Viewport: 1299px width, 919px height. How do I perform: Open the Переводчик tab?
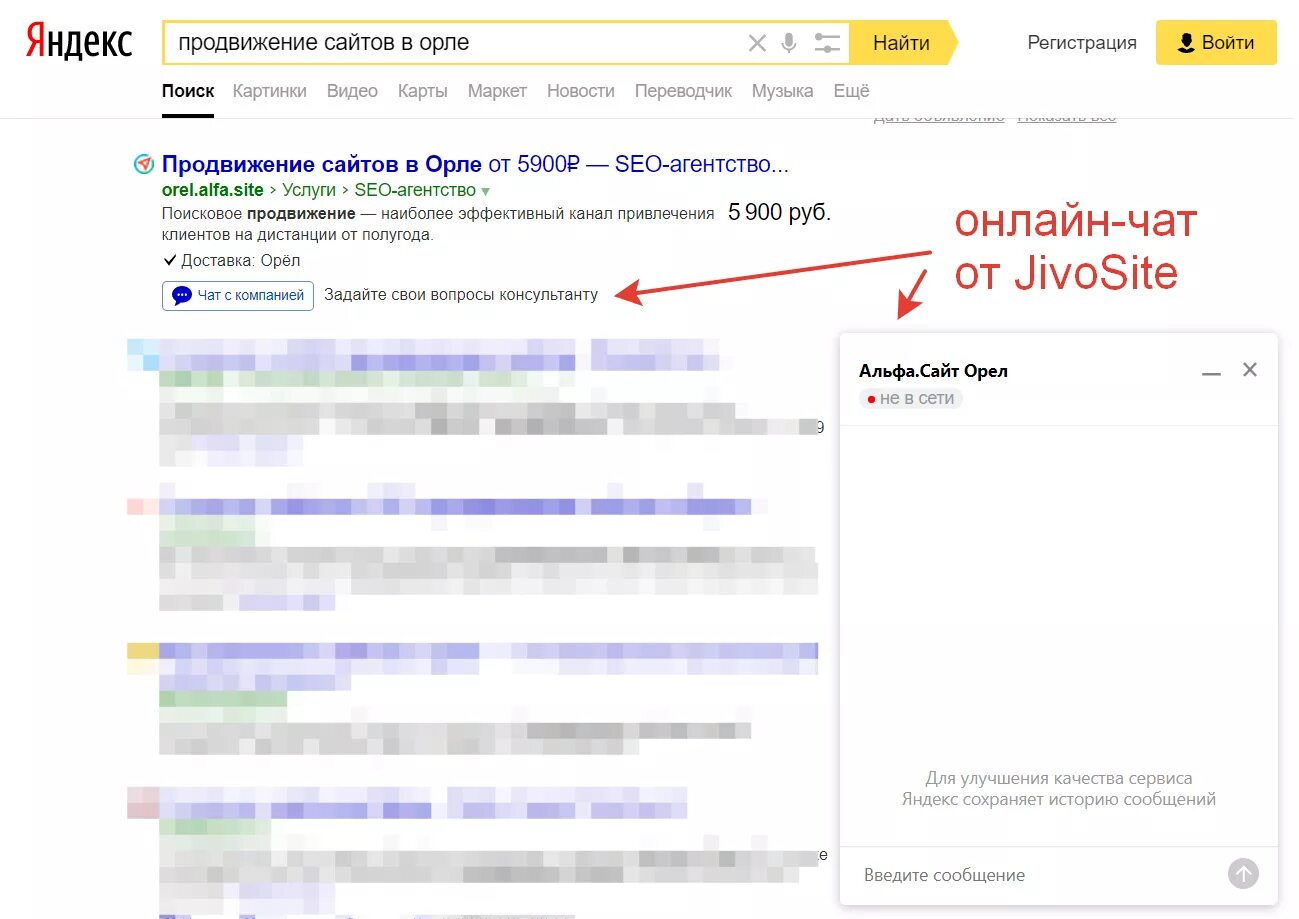(684, 91)
